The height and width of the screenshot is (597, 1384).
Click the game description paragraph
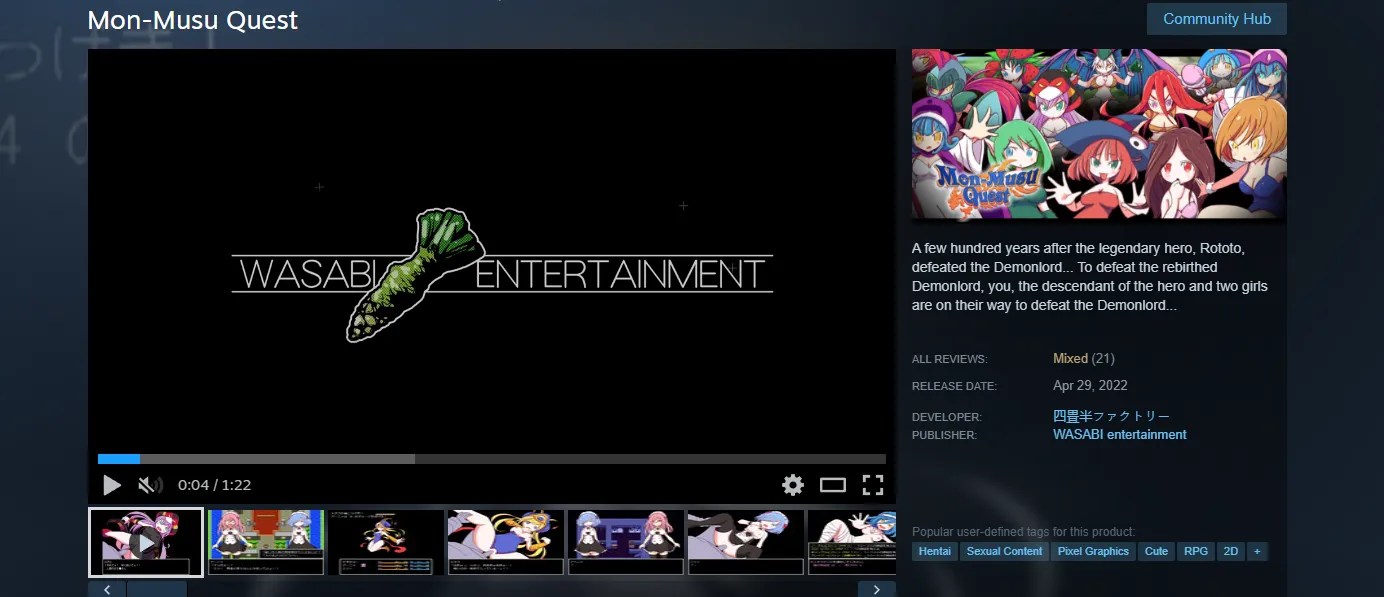point(1090,276)
